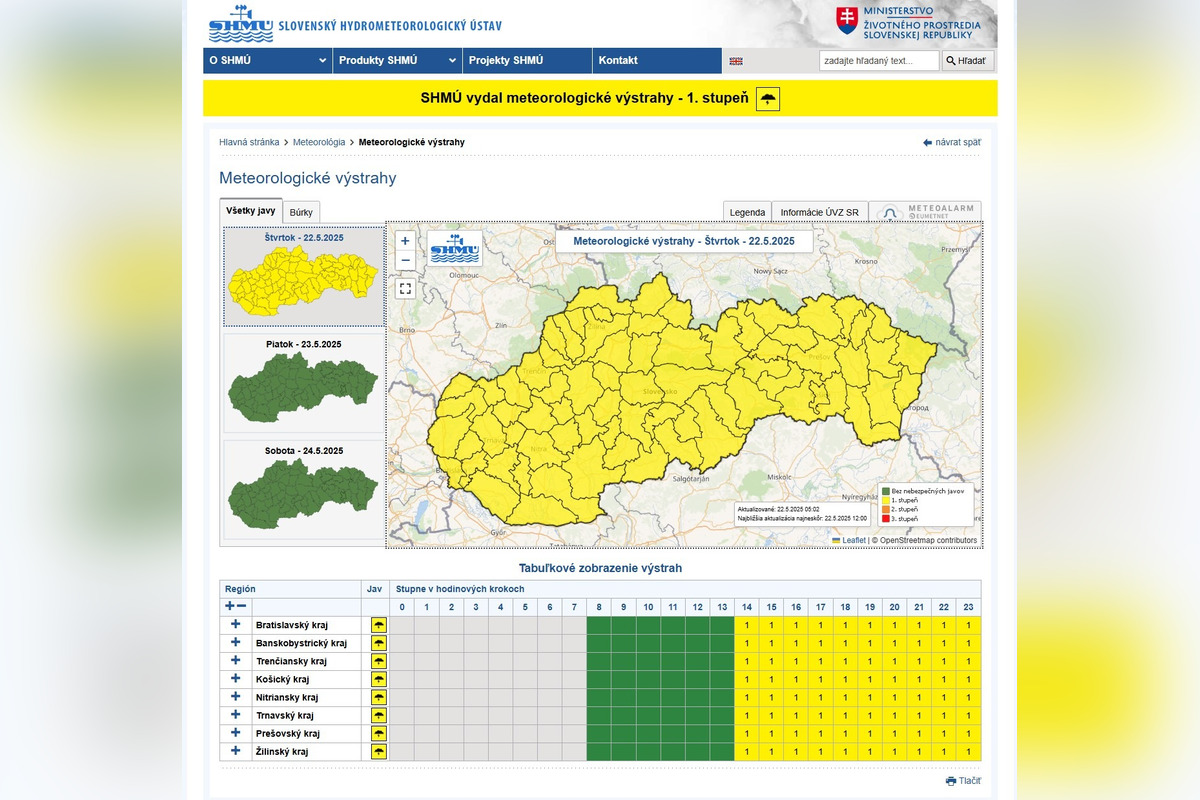Open the Legenda tab
Viewport: 1200px width, 800px height.
pyautogui.click(x=747, y=212)
